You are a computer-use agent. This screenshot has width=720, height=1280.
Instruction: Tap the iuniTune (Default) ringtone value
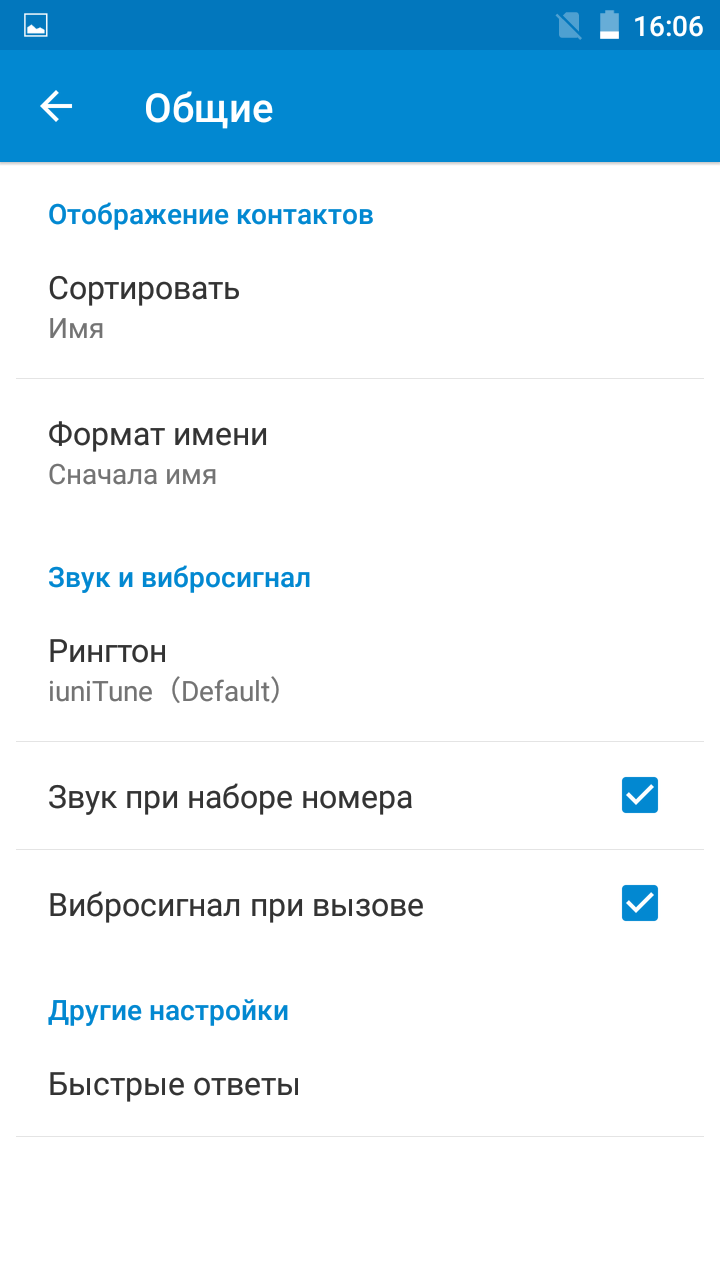pos(164,690)
